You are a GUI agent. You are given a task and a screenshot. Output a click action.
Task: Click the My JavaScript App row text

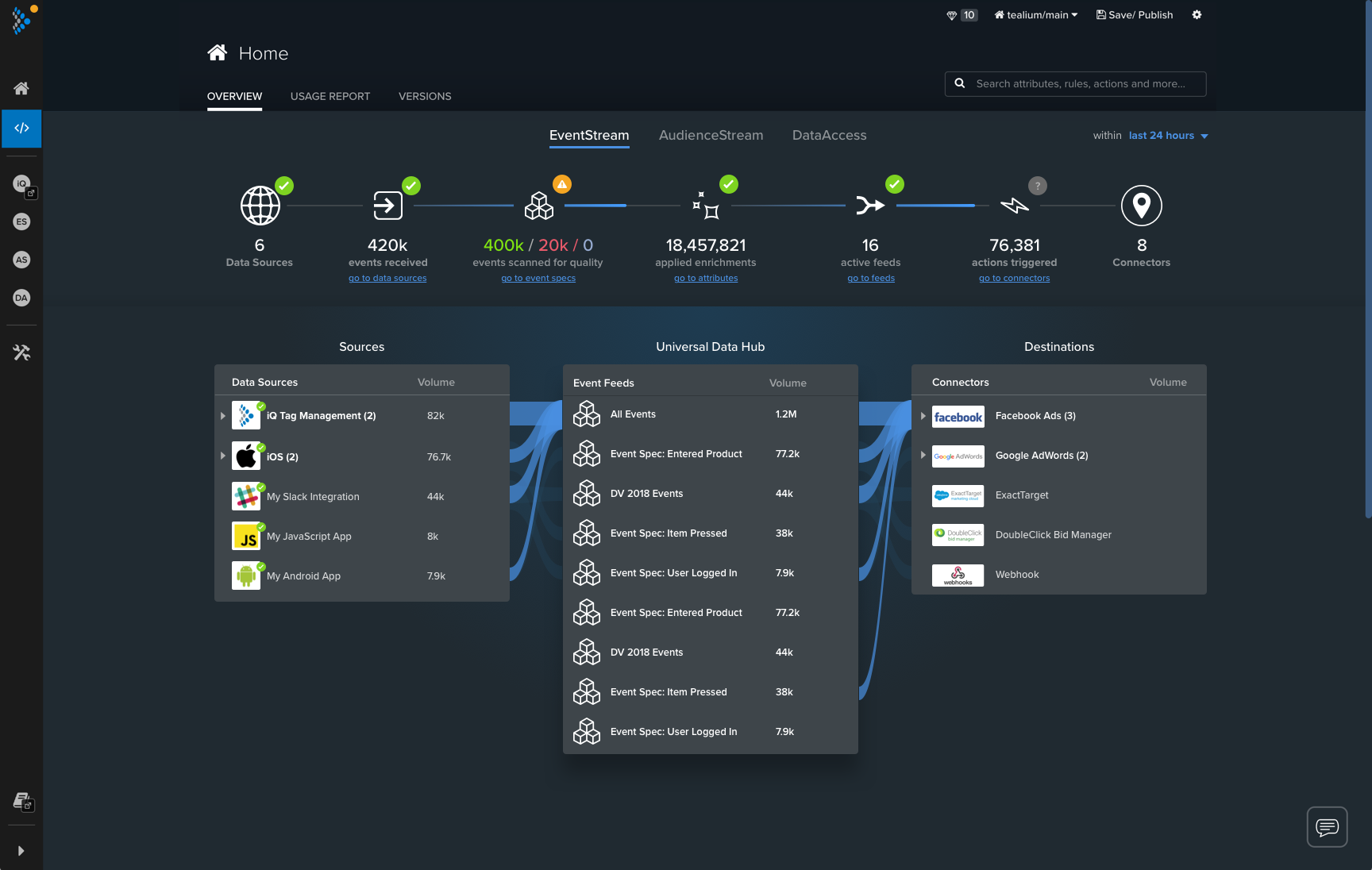[309, 537]
